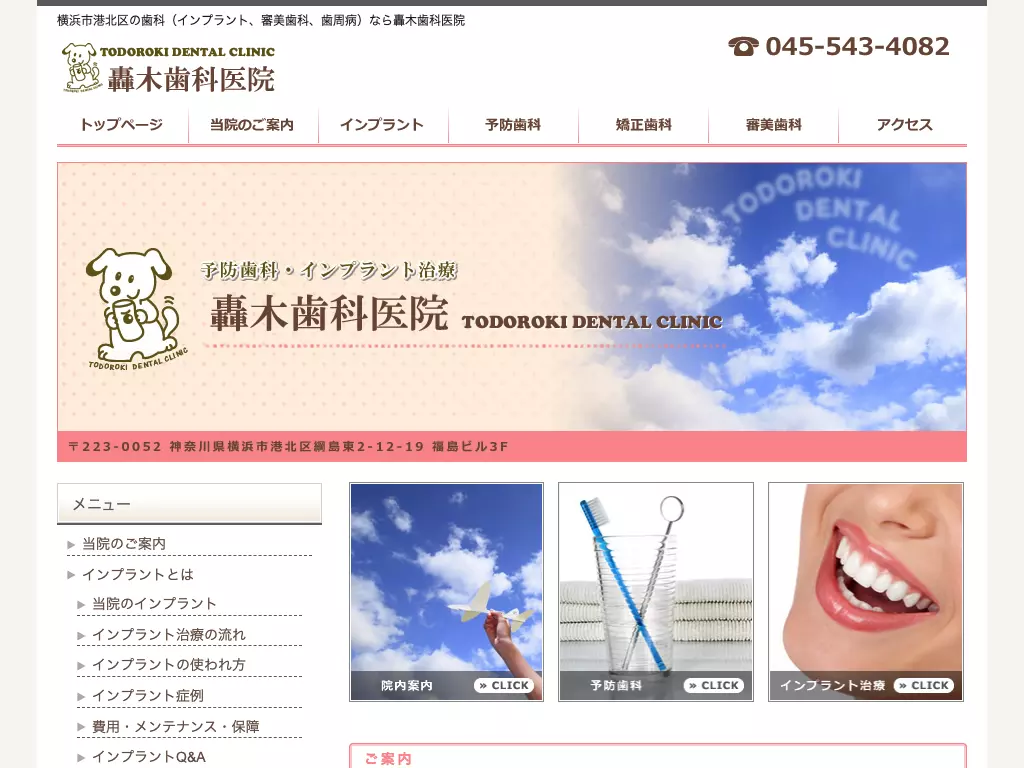Select 審美歯科 navigation item

tap(773, 125)
